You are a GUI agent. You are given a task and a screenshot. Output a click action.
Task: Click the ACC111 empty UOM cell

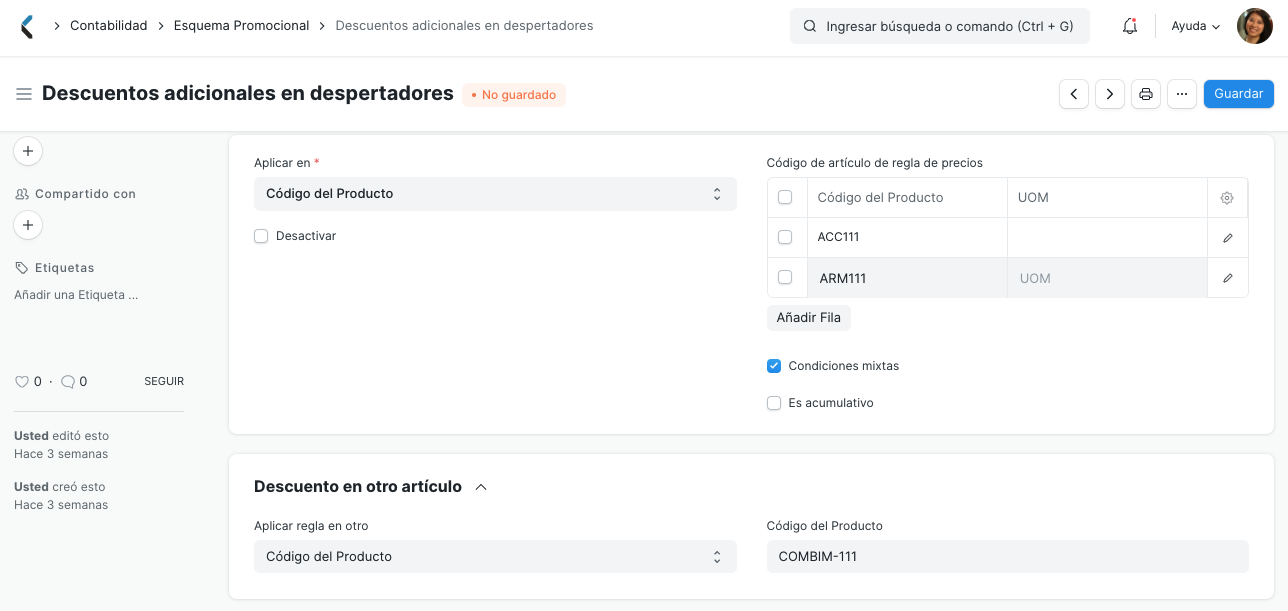pos(1107,238)
